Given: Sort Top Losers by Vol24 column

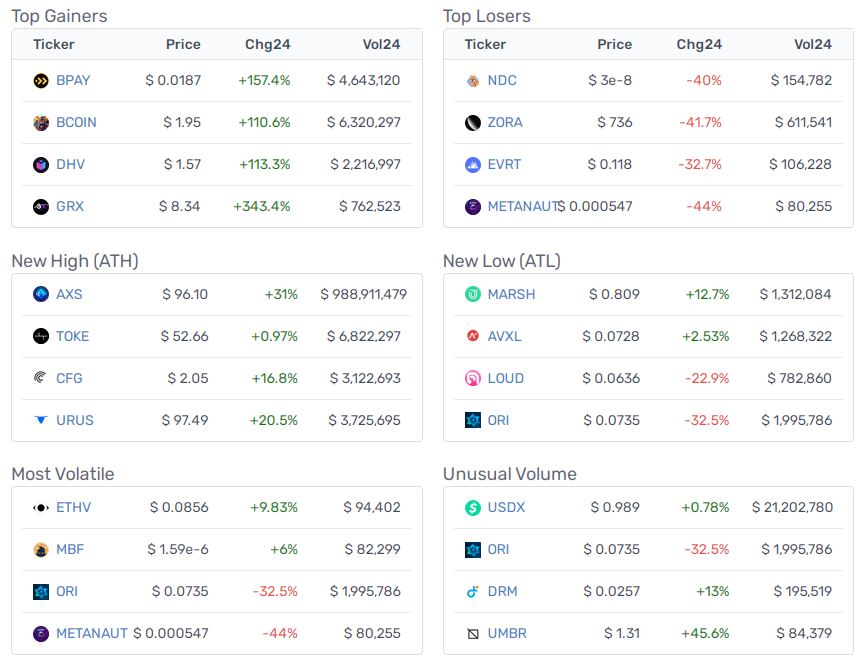Looking at the screenshot, I should [813, 45].
